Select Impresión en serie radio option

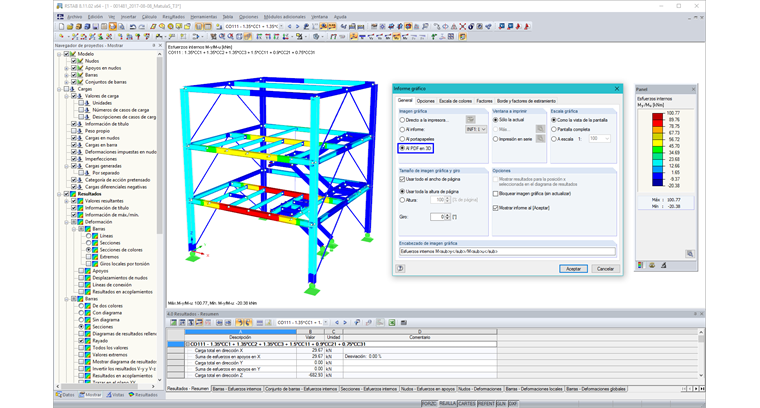495,139
